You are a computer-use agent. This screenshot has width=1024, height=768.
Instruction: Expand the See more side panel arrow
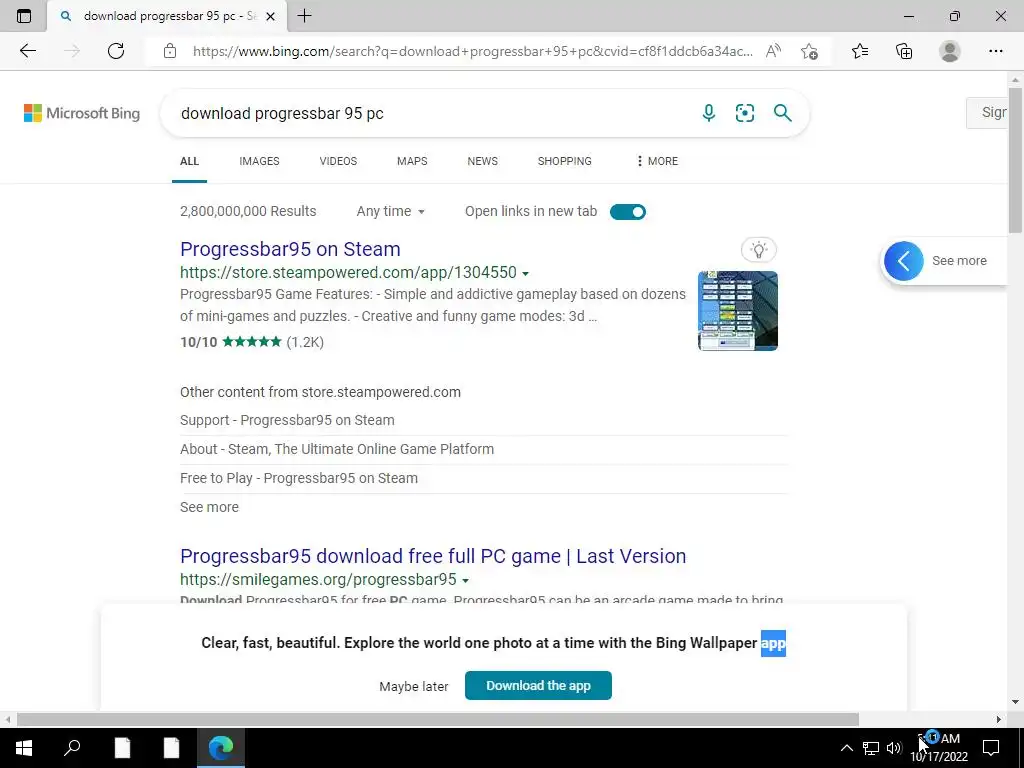[904, 261]
